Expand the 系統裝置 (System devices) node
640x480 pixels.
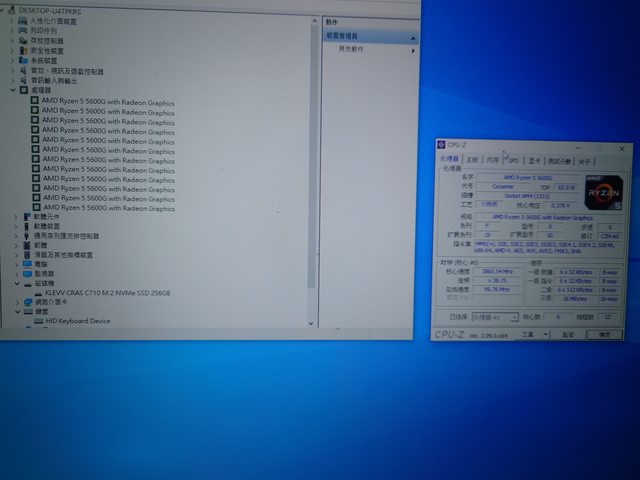coord(12,61)
